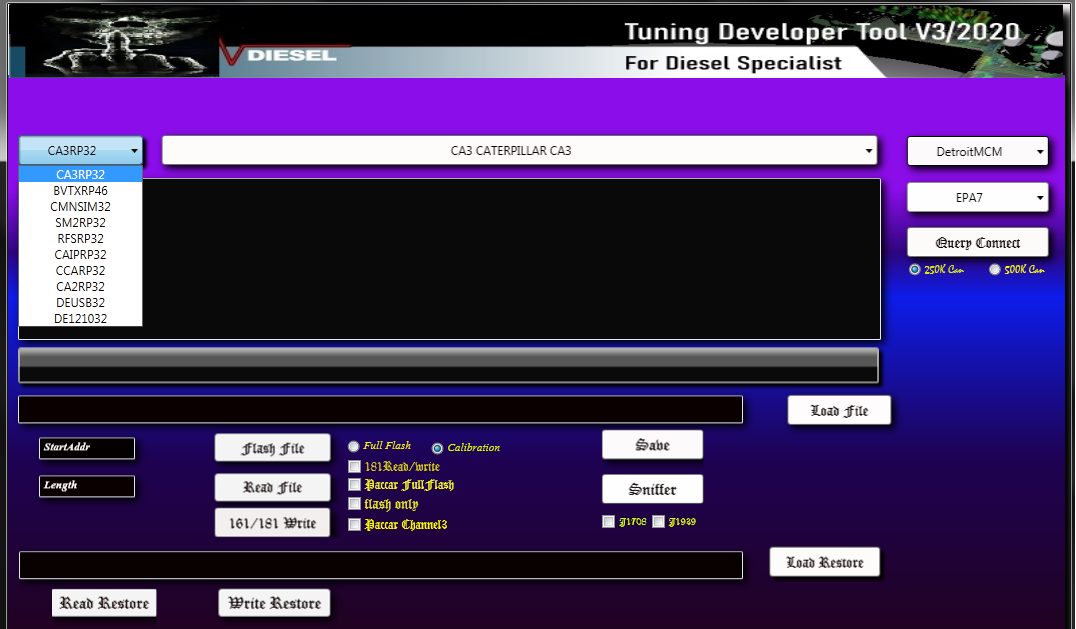The height and width of the screenshot is (629, 1076).
Task: Tick the Paccar FullFlash checkbox
Action: pyautogui.click(x=354, y=485)
